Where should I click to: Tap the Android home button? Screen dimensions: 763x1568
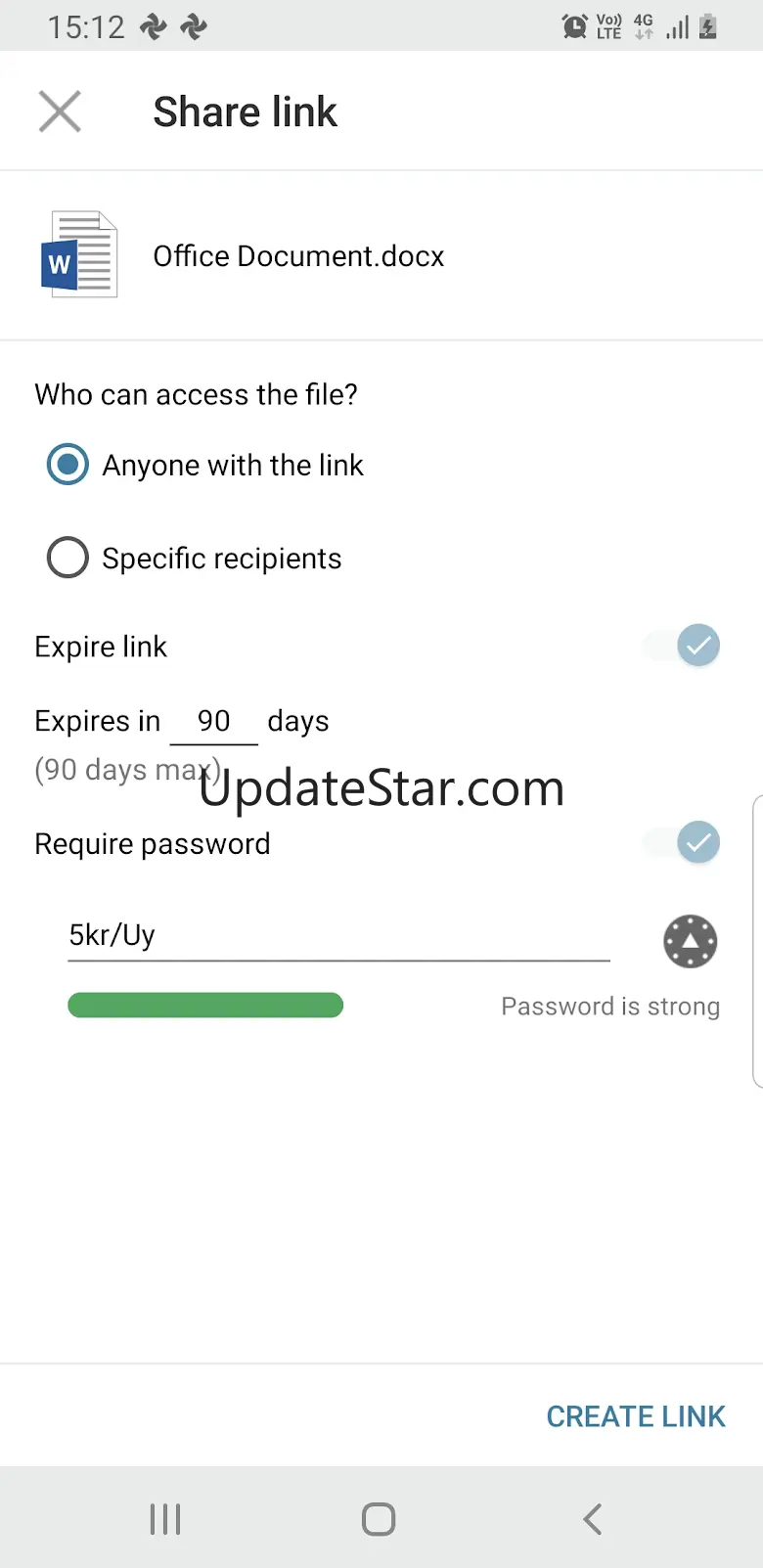point(379,1519)
